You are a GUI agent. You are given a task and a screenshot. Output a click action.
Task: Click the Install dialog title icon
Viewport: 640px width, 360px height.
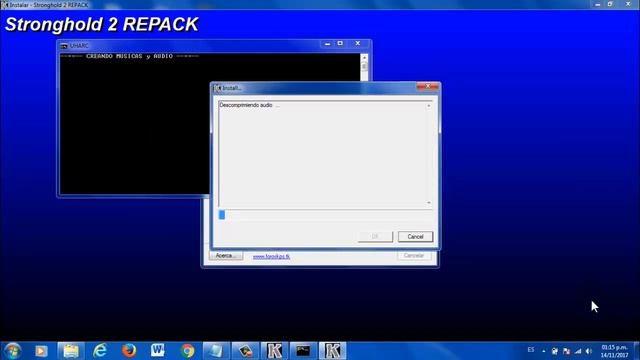(217, 88)
